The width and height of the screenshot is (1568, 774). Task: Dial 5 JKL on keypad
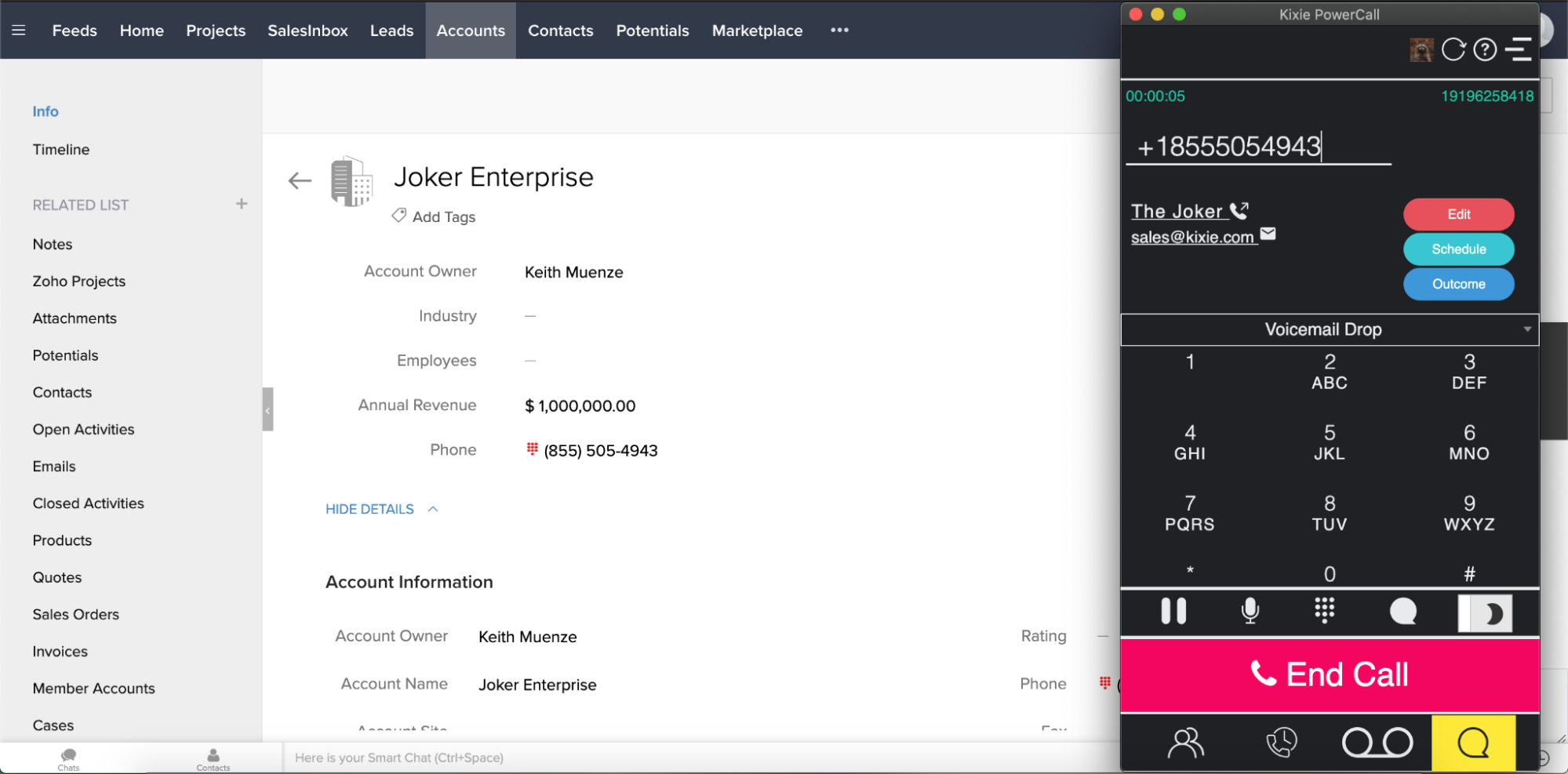pos(1330,442)
